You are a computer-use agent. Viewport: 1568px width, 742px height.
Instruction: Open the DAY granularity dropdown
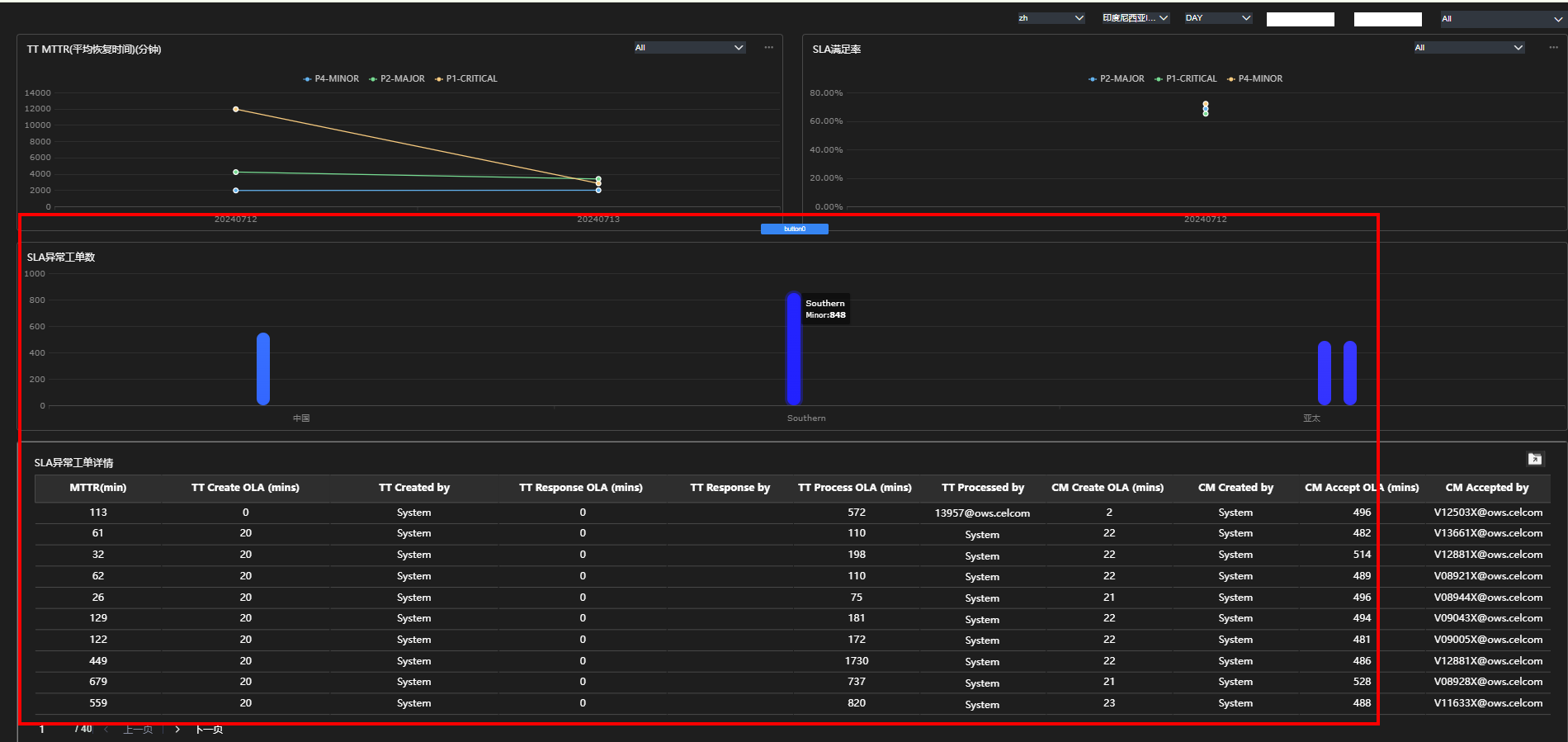[1218, 18]
